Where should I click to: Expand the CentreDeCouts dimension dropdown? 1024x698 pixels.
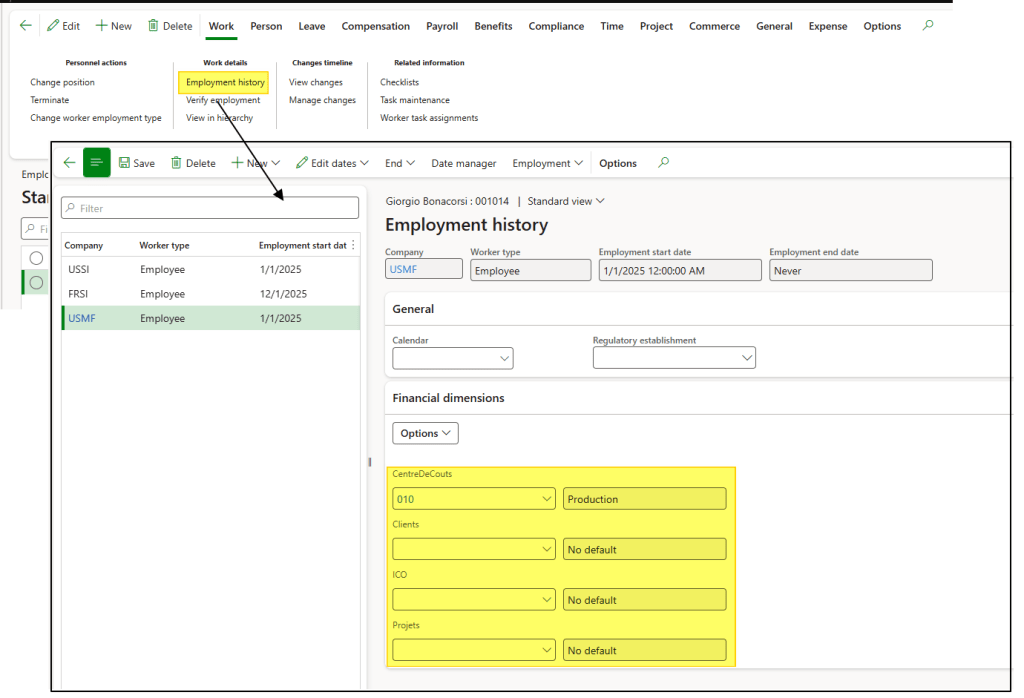tap(545, 499)
